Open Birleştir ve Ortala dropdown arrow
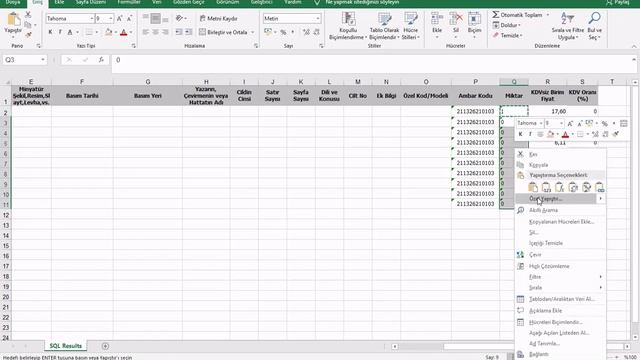The image size is (640, 360). [253, 32]
